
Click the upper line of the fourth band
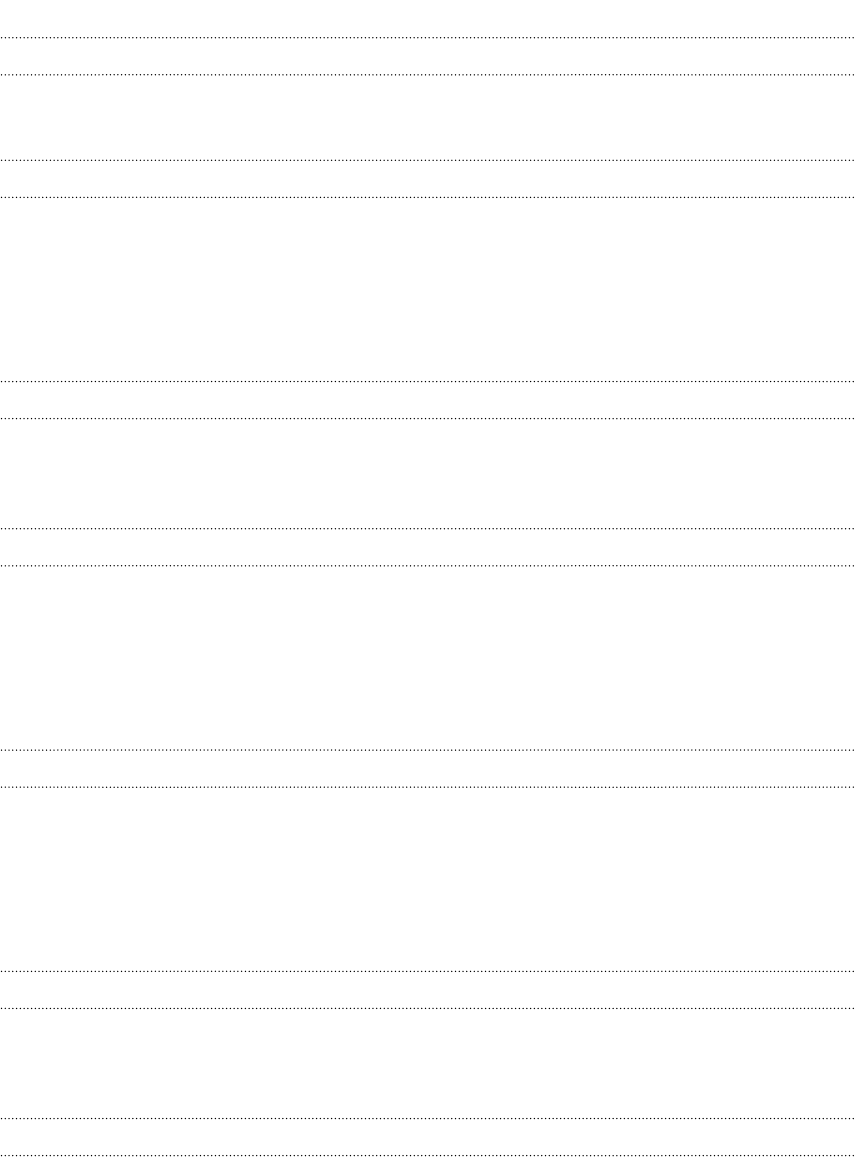[427, 528]
